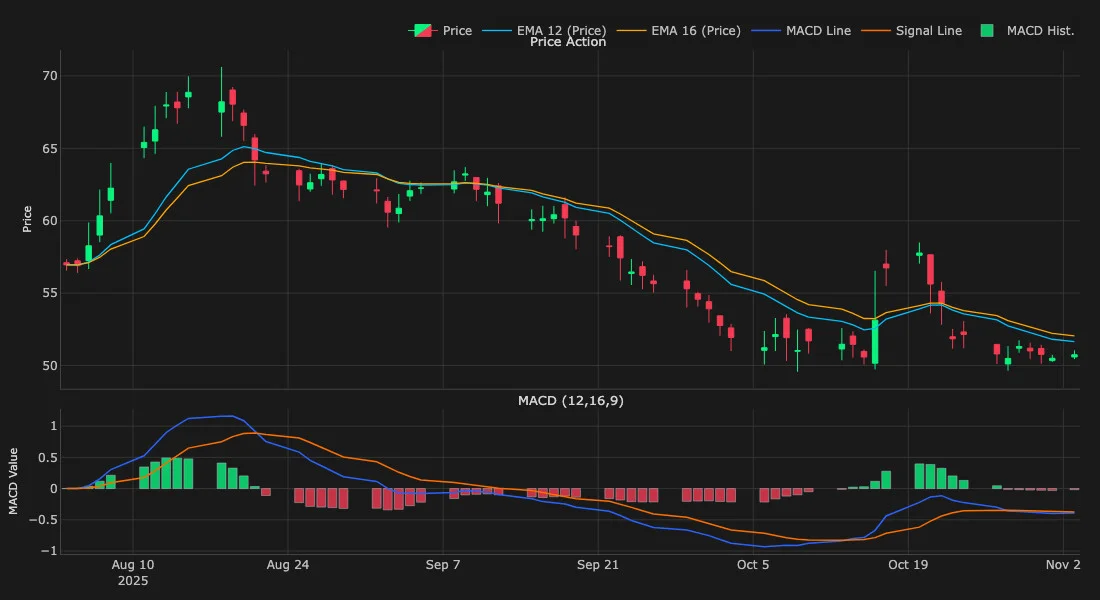The width and height of the screenshot is (1100, 600).
Task: Click the MACD Hist. green square legend swatch
Action: (986, 30)
